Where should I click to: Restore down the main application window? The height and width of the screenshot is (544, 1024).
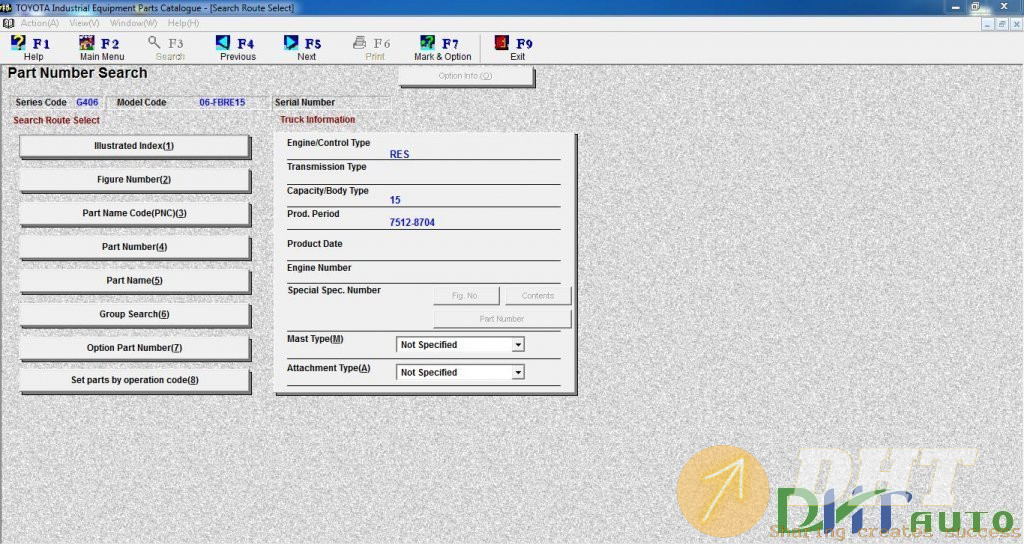(x=976, y=7)
